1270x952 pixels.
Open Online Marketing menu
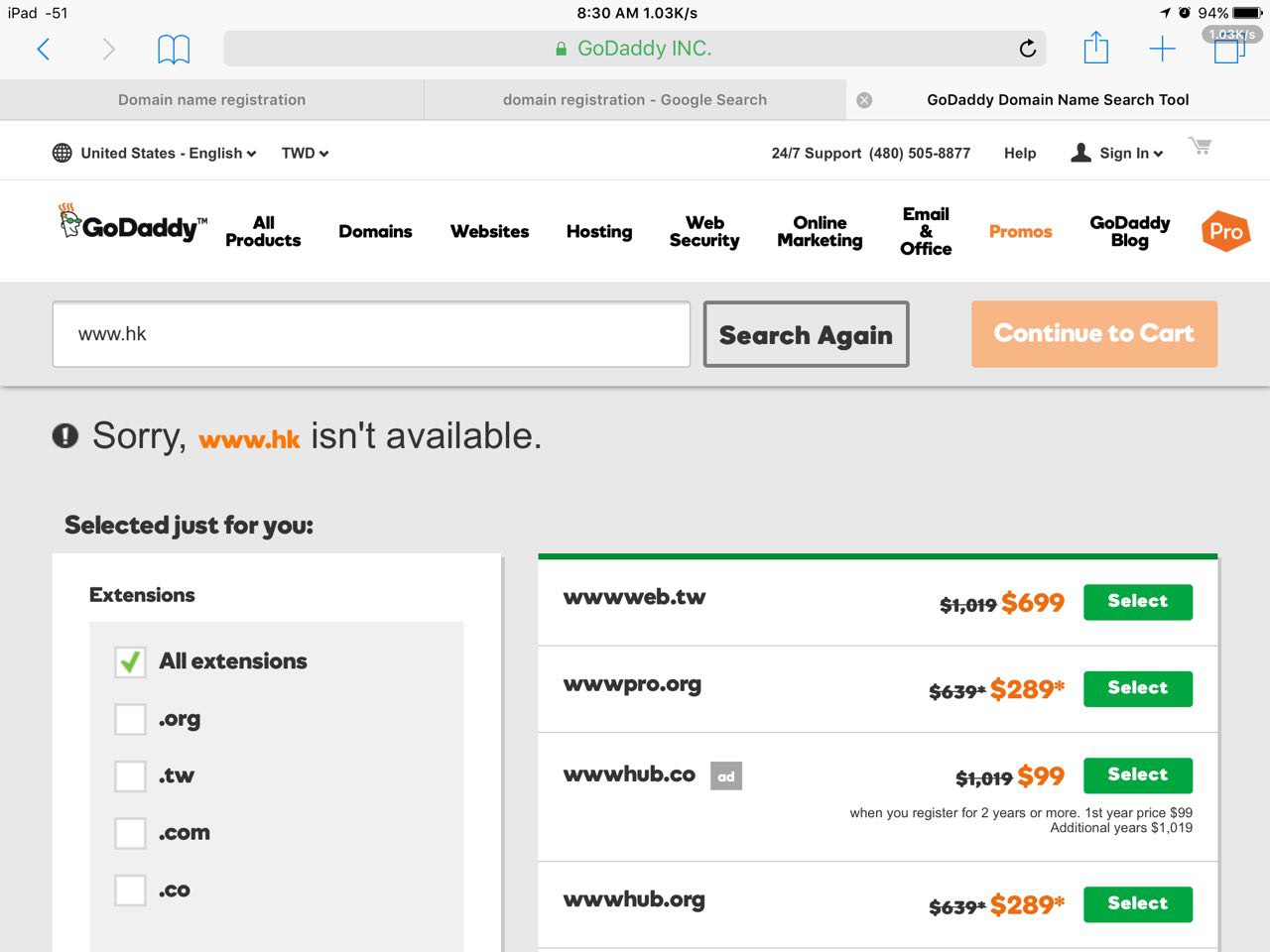pyautogui.click(x=820, y=231)
